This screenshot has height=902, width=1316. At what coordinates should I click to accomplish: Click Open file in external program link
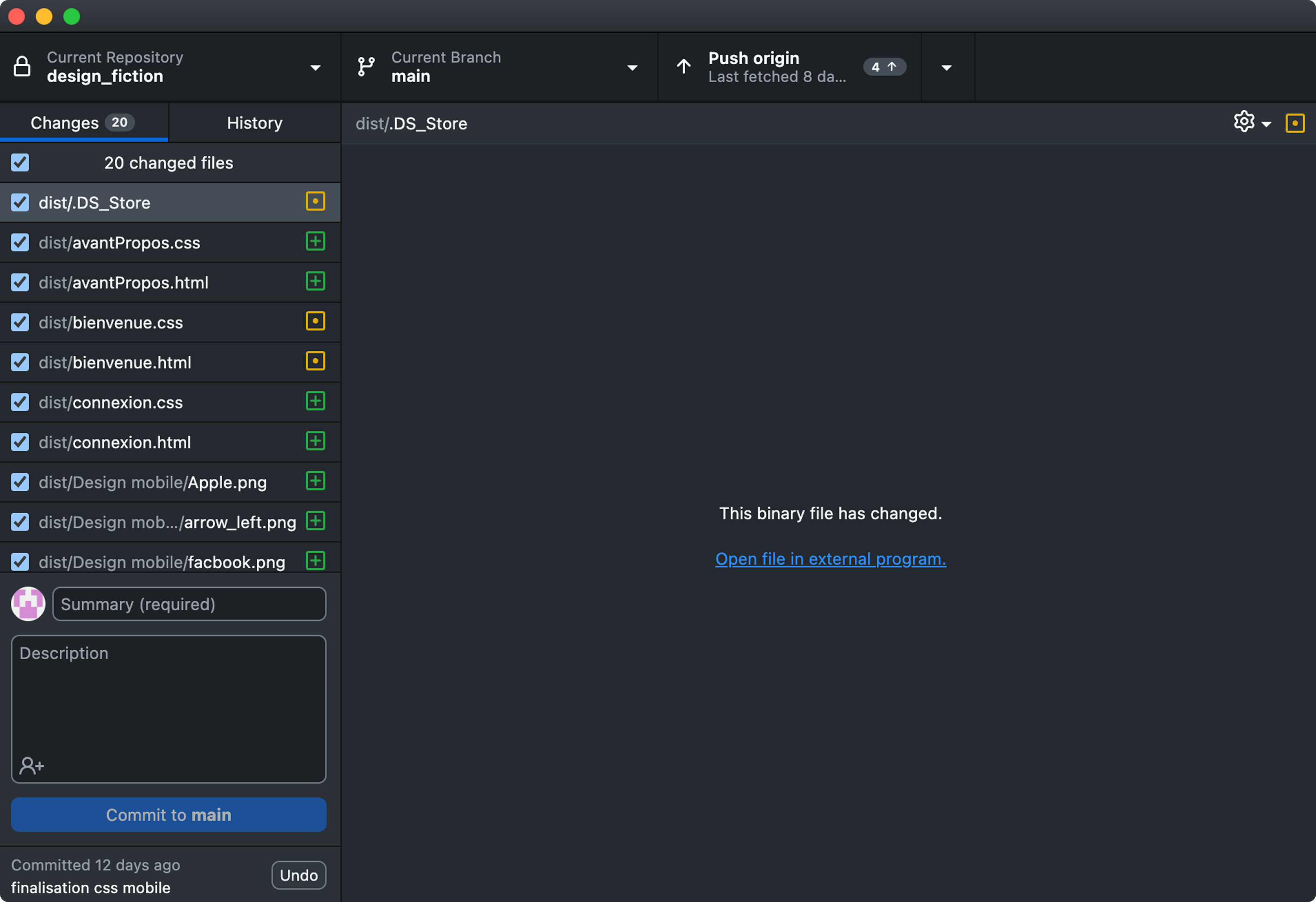[830, 559]
